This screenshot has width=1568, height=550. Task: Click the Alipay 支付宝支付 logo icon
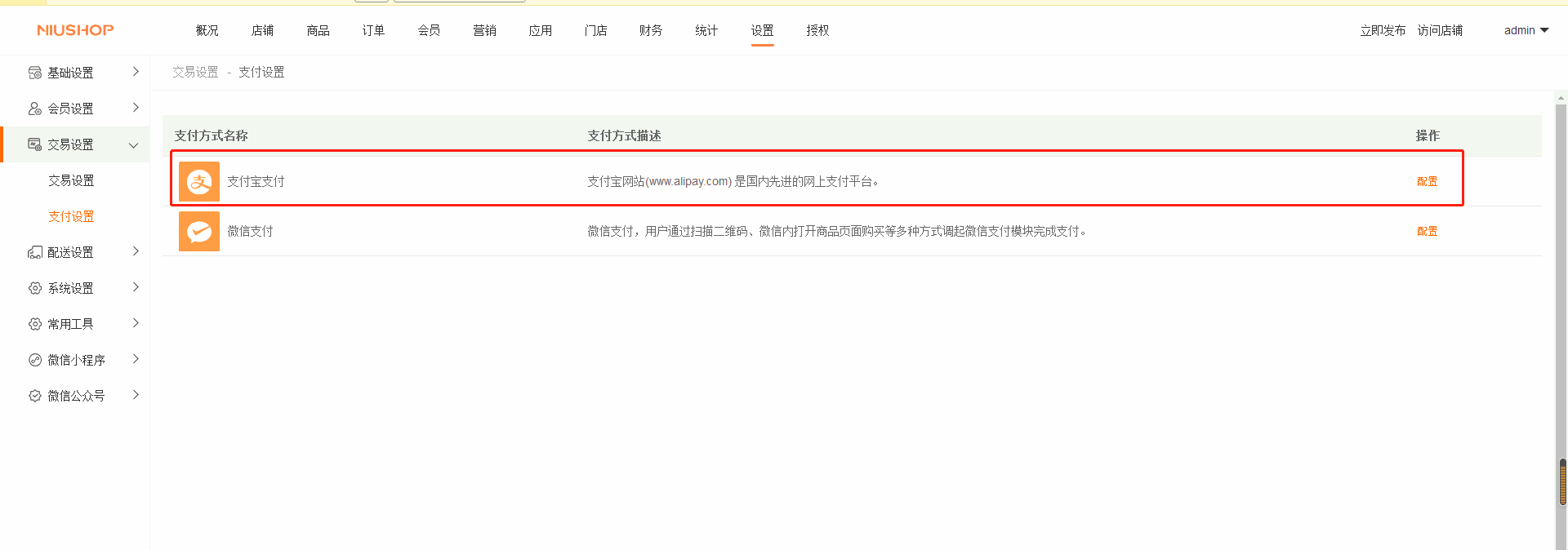coord(199,181)
